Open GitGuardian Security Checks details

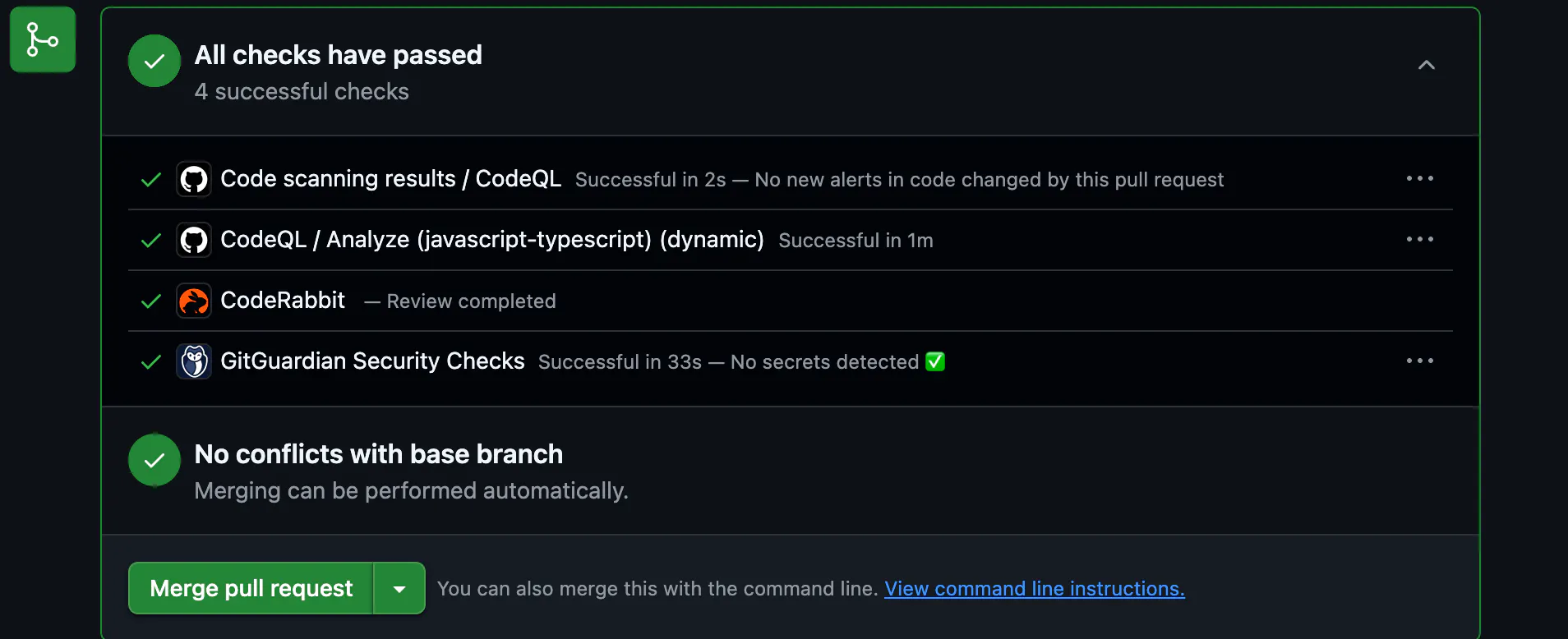372,361
